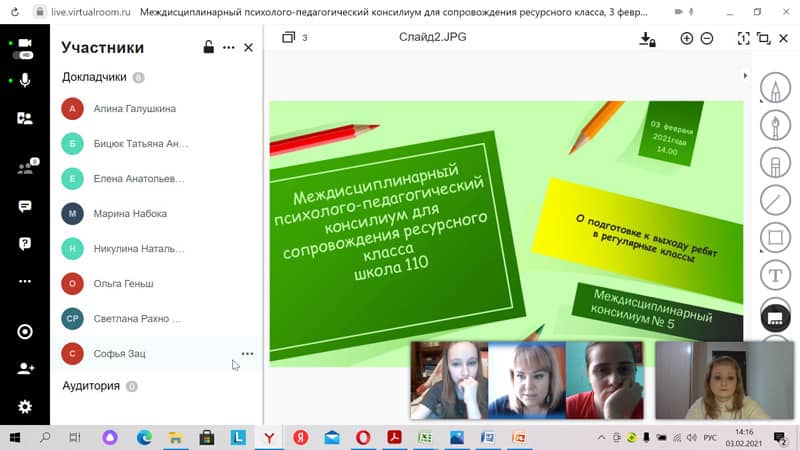The height and width of the screenshot is (450, 800).
Task: Close the Слайд2.JPG presentation
Action: click(784, 38)
